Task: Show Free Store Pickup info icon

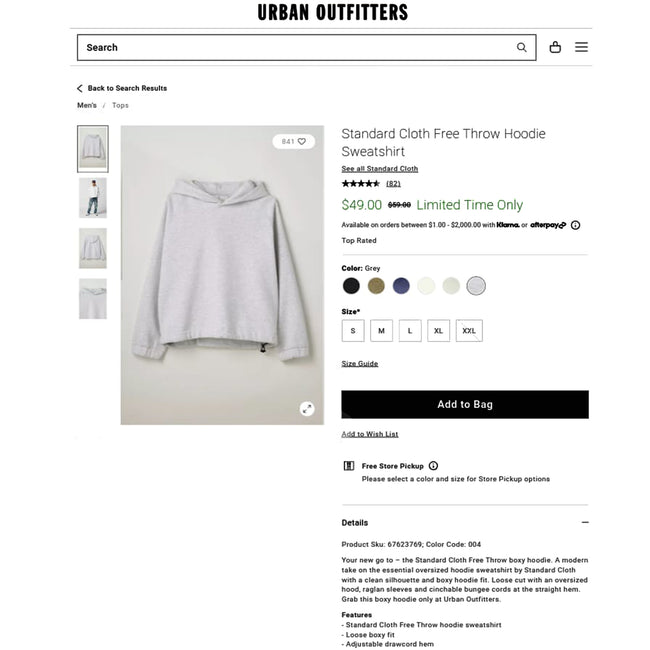Action: point(433,466)
